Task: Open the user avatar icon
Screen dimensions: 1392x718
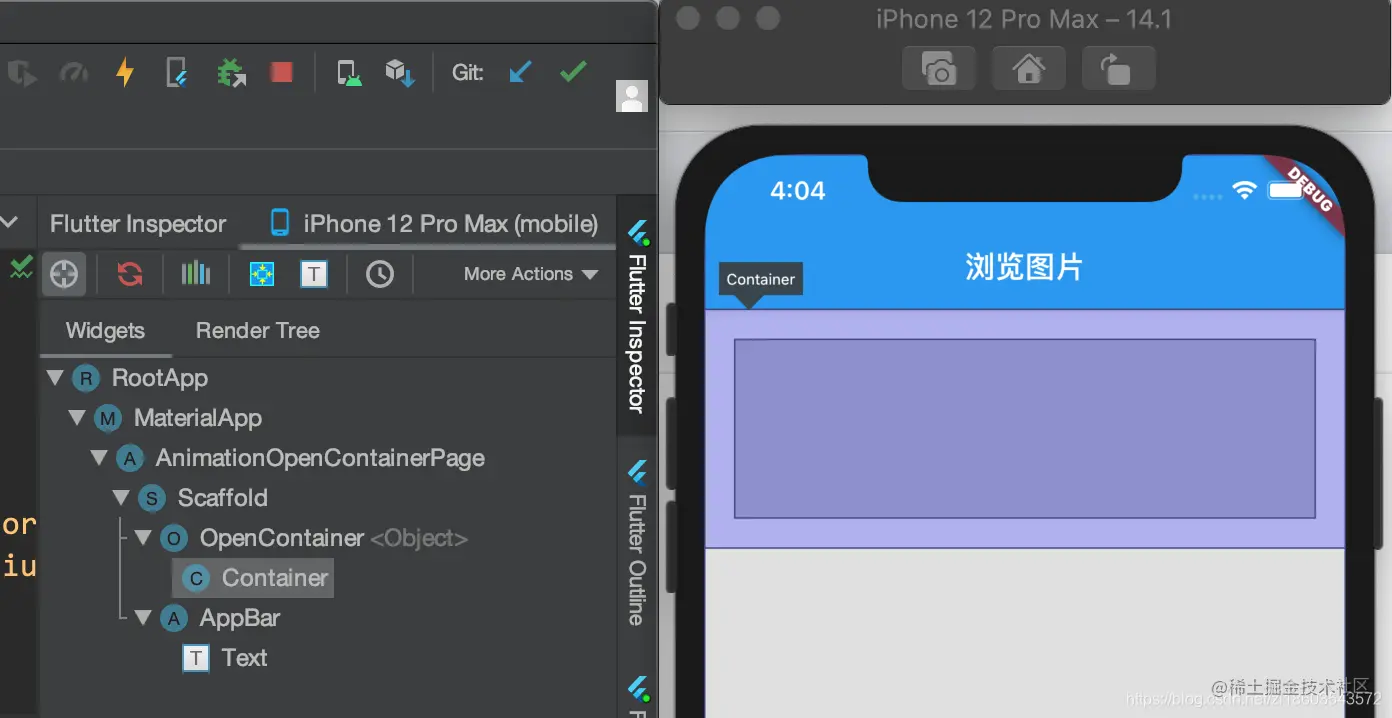Action: pyautogui.click(x=632, y=96)
